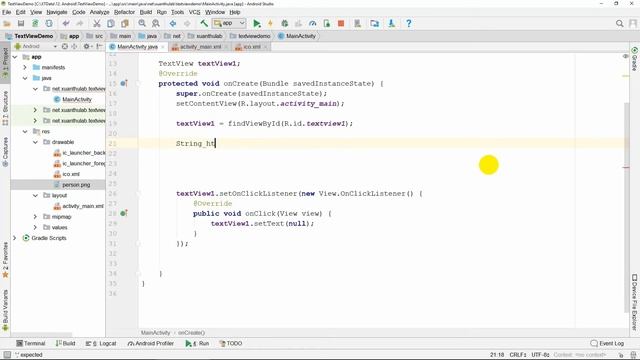Click the Search Everywhere magnifier icon
Viewport: 640px width, 360px height.
pos(620,24)
